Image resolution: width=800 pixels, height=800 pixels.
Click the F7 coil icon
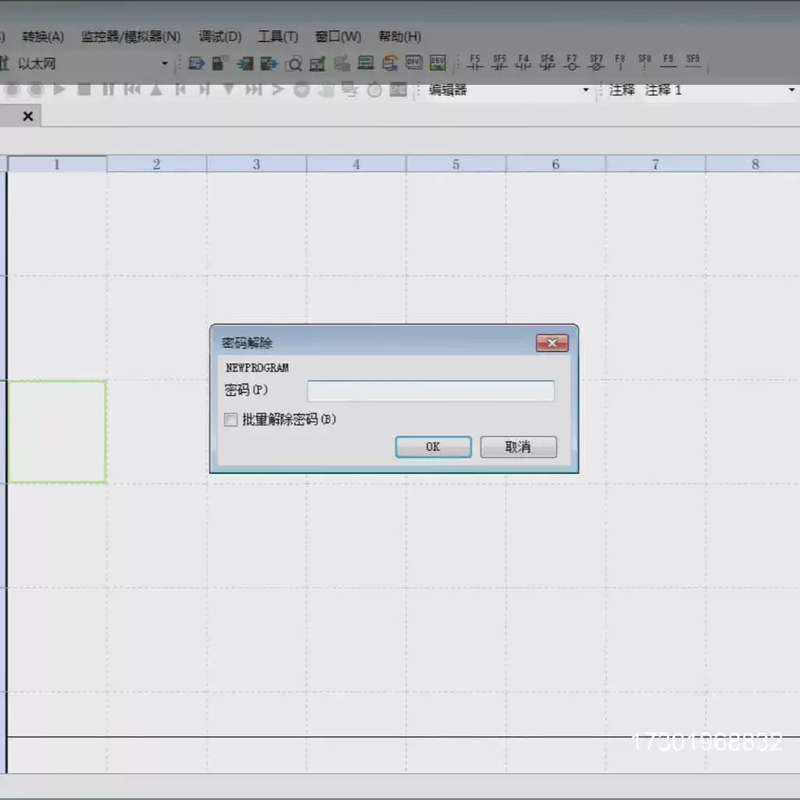point(571,62)
